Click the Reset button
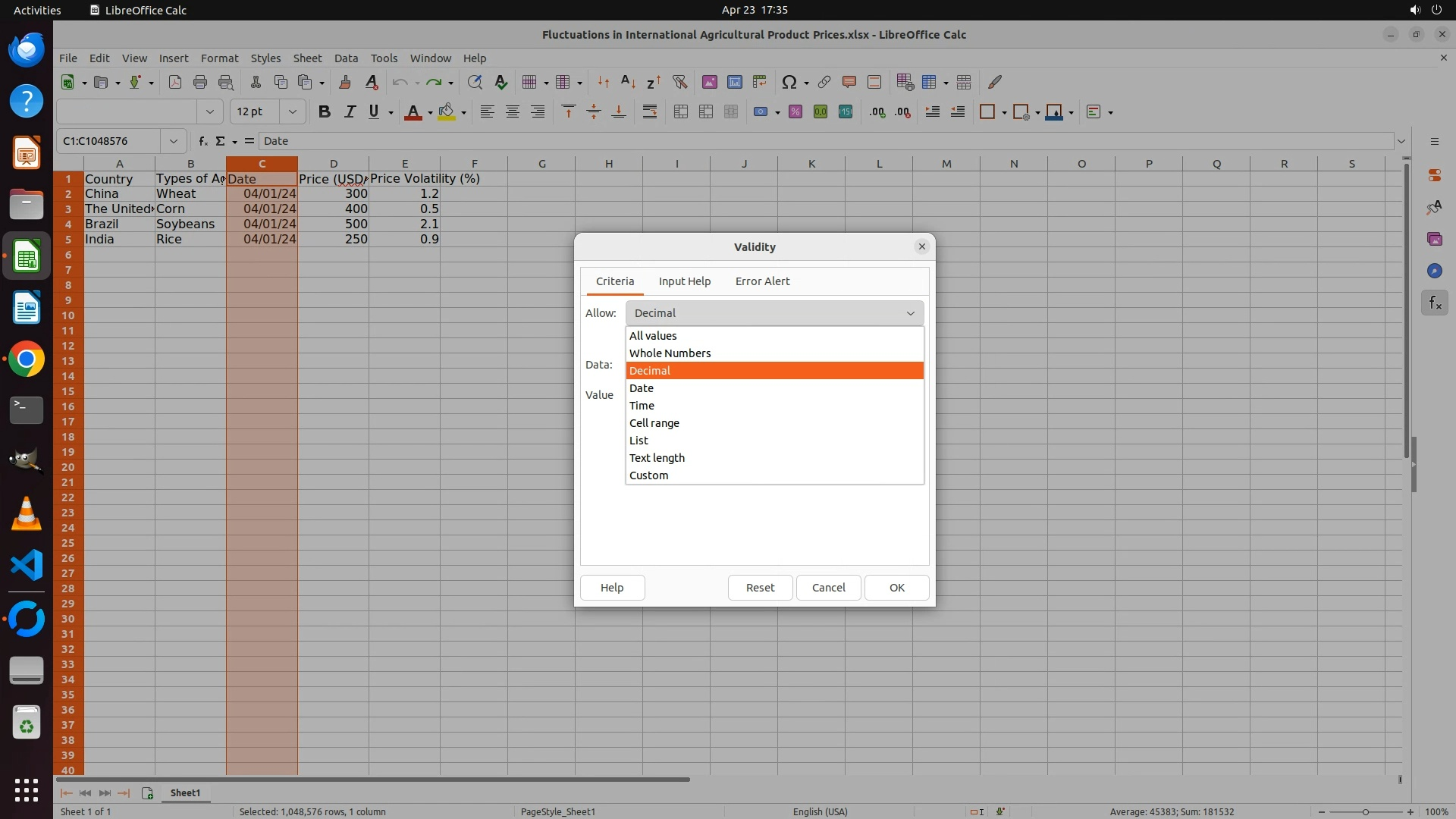 760,588
